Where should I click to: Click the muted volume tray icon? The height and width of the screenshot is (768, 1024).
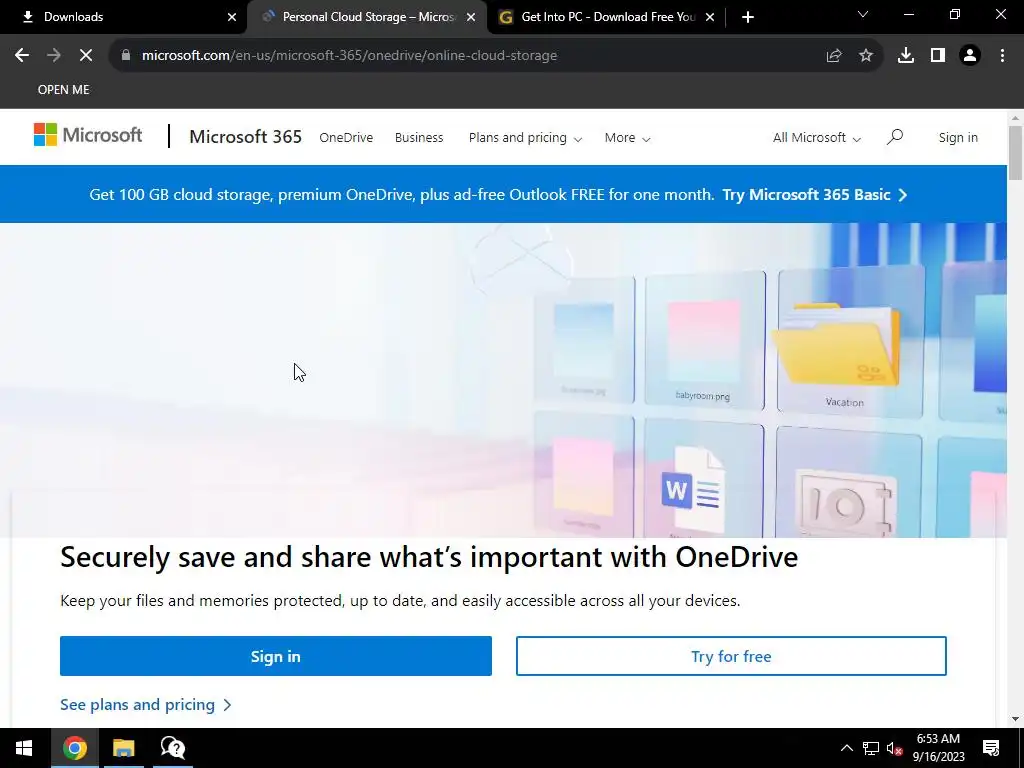pos(895,748)
